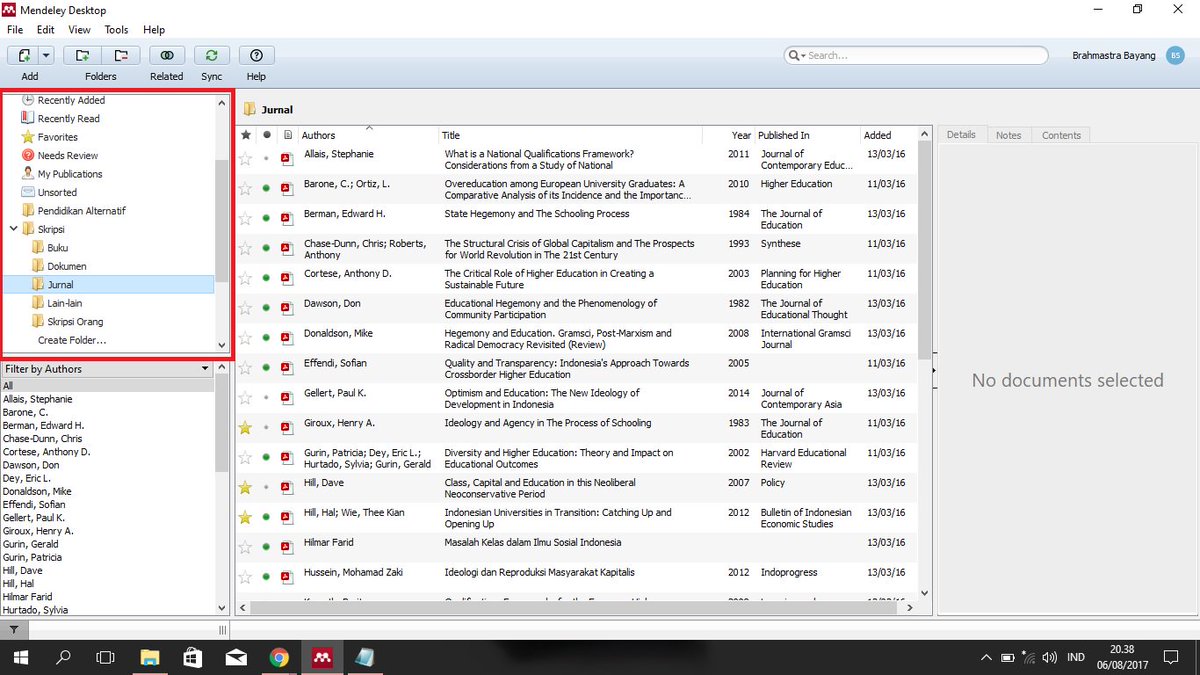Open PDF icon for Hussein, Mohamad Zaki
The image size is (1200, 675).
pyautogui.click(x=286, y=577)
